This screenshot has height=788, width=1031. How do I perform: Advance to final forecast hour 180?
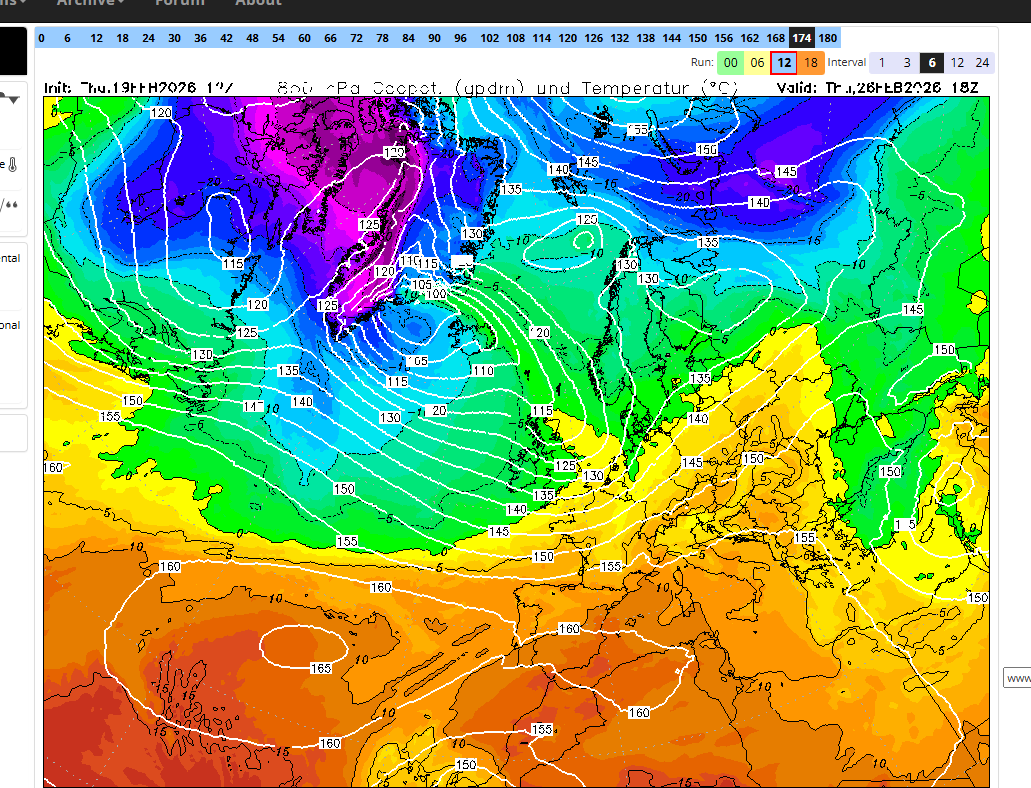(x=828, y=38)
